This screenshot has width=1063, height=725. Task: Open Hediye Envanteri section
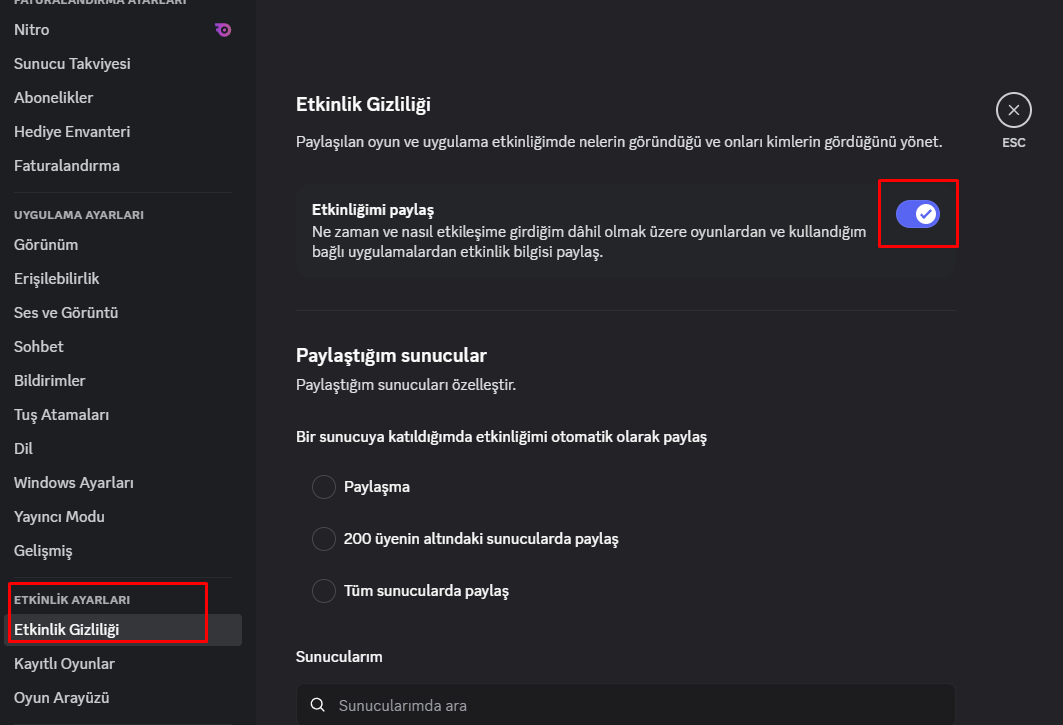coord(72,132)
